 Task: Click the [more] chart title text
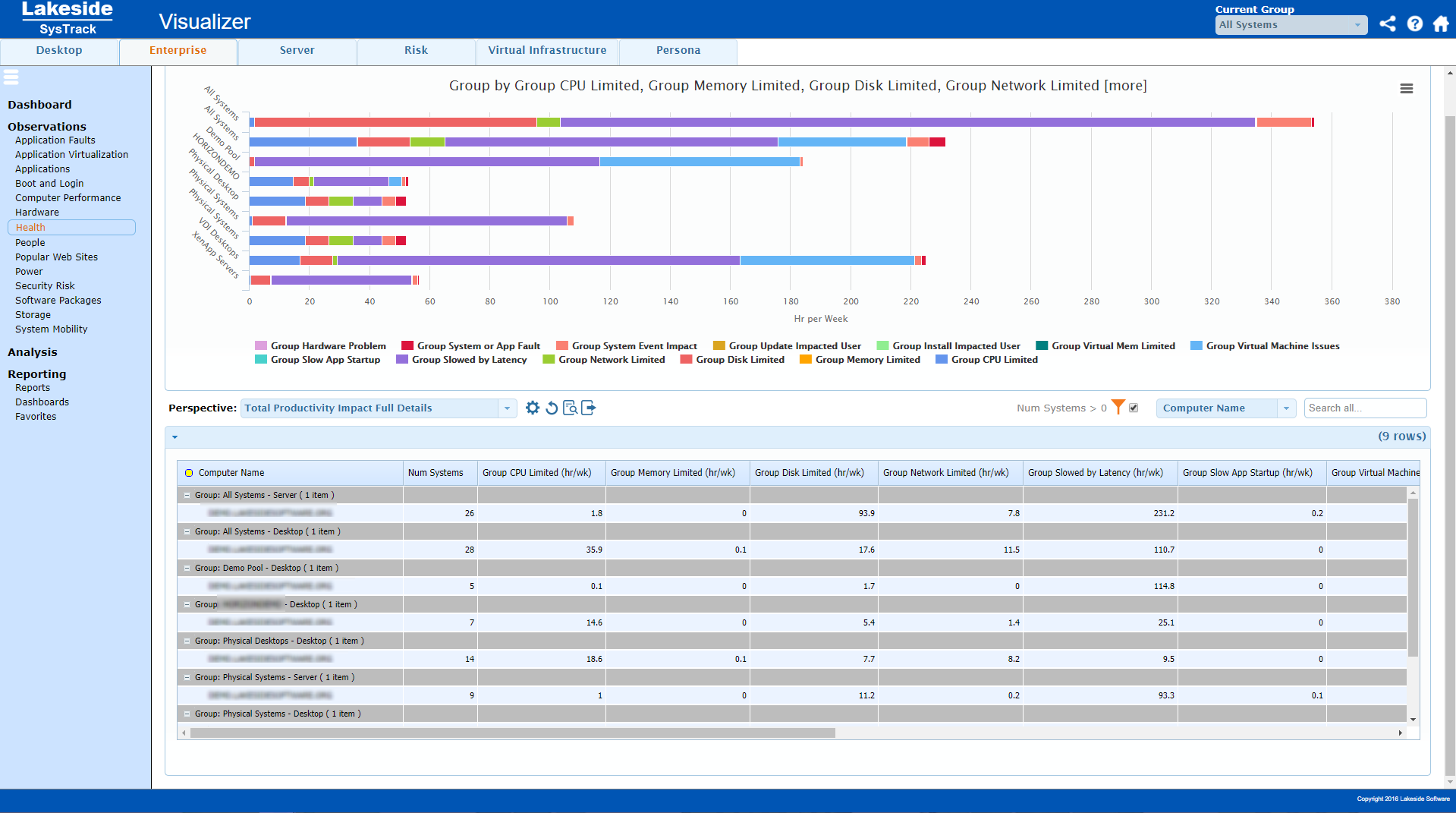click(x=1125, y=86)
